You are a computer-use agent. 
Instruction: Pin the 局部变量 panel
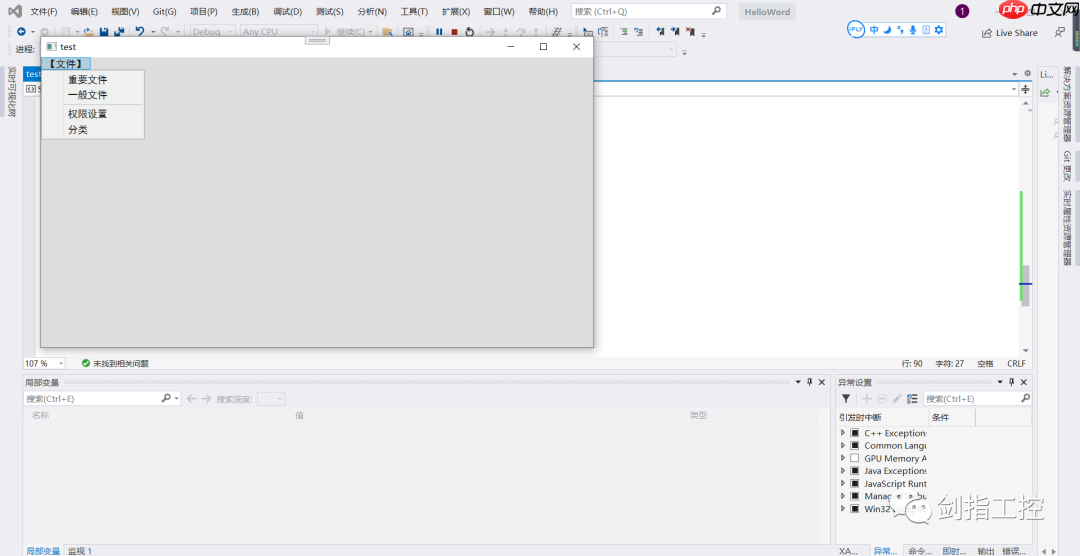[x=810, y=382]
